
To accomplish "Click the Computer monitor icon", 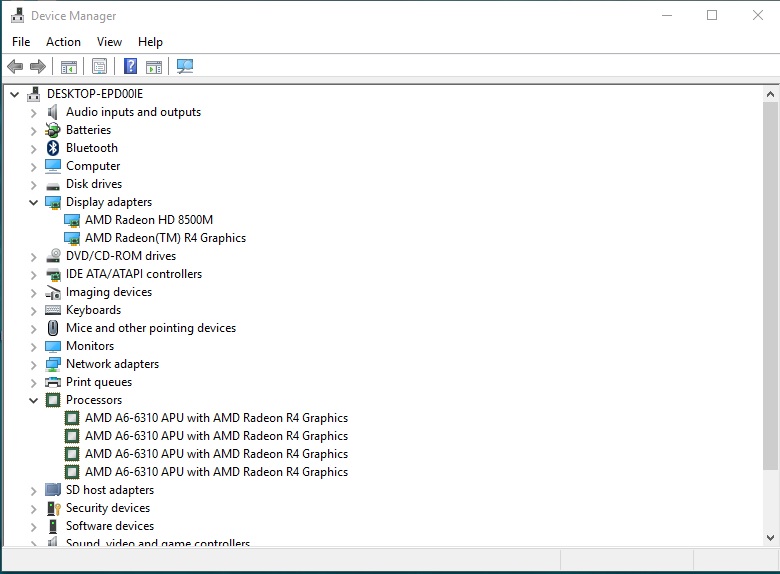I will pyautogui.click(x=53, y=166).
